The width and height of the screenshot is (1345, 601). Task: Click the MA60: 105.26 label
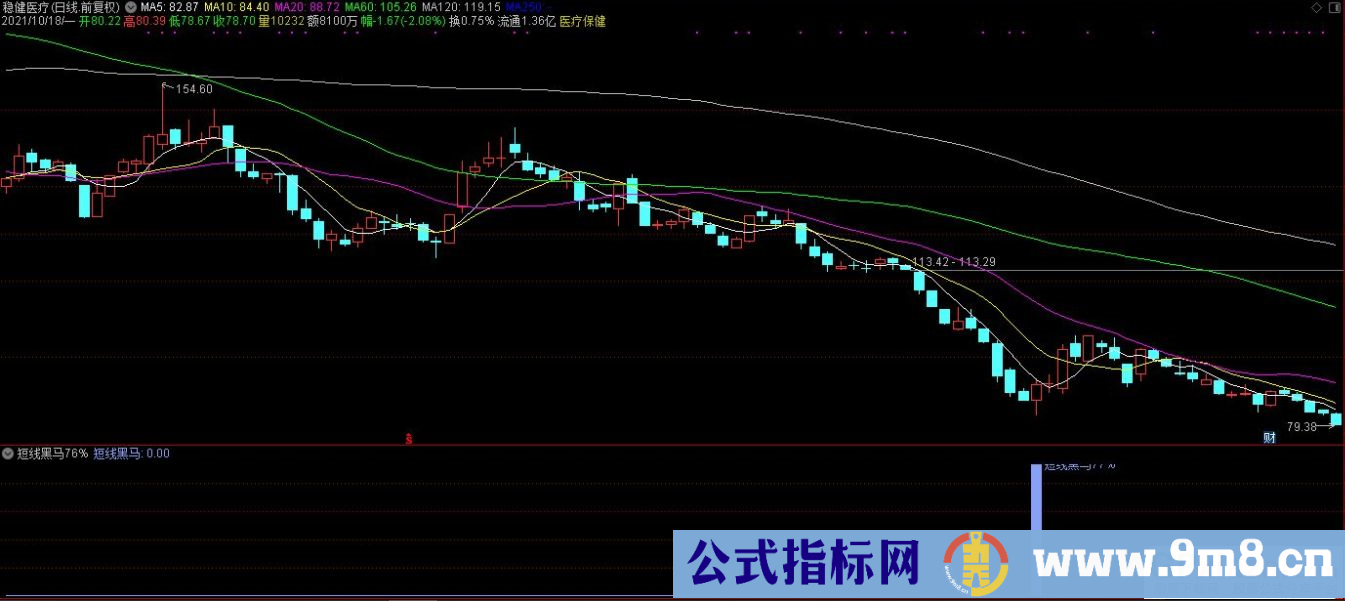click(x=380, y=7)
